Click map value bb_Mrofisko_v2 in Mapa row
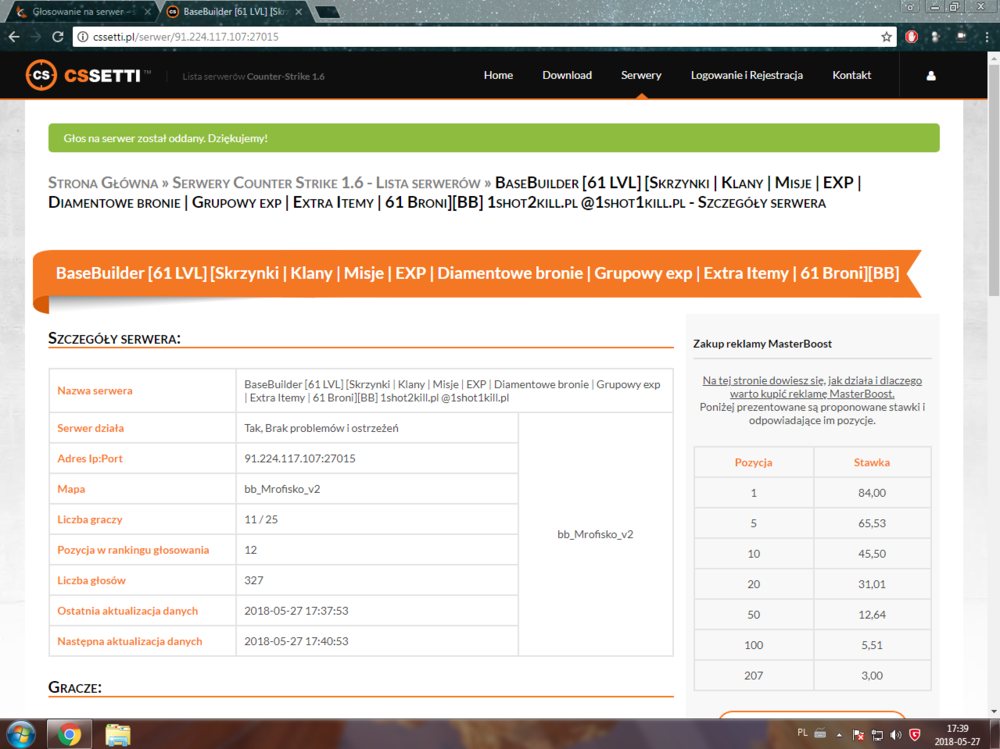Screen dimensions: 1000x749 click(x=282, y=489)
